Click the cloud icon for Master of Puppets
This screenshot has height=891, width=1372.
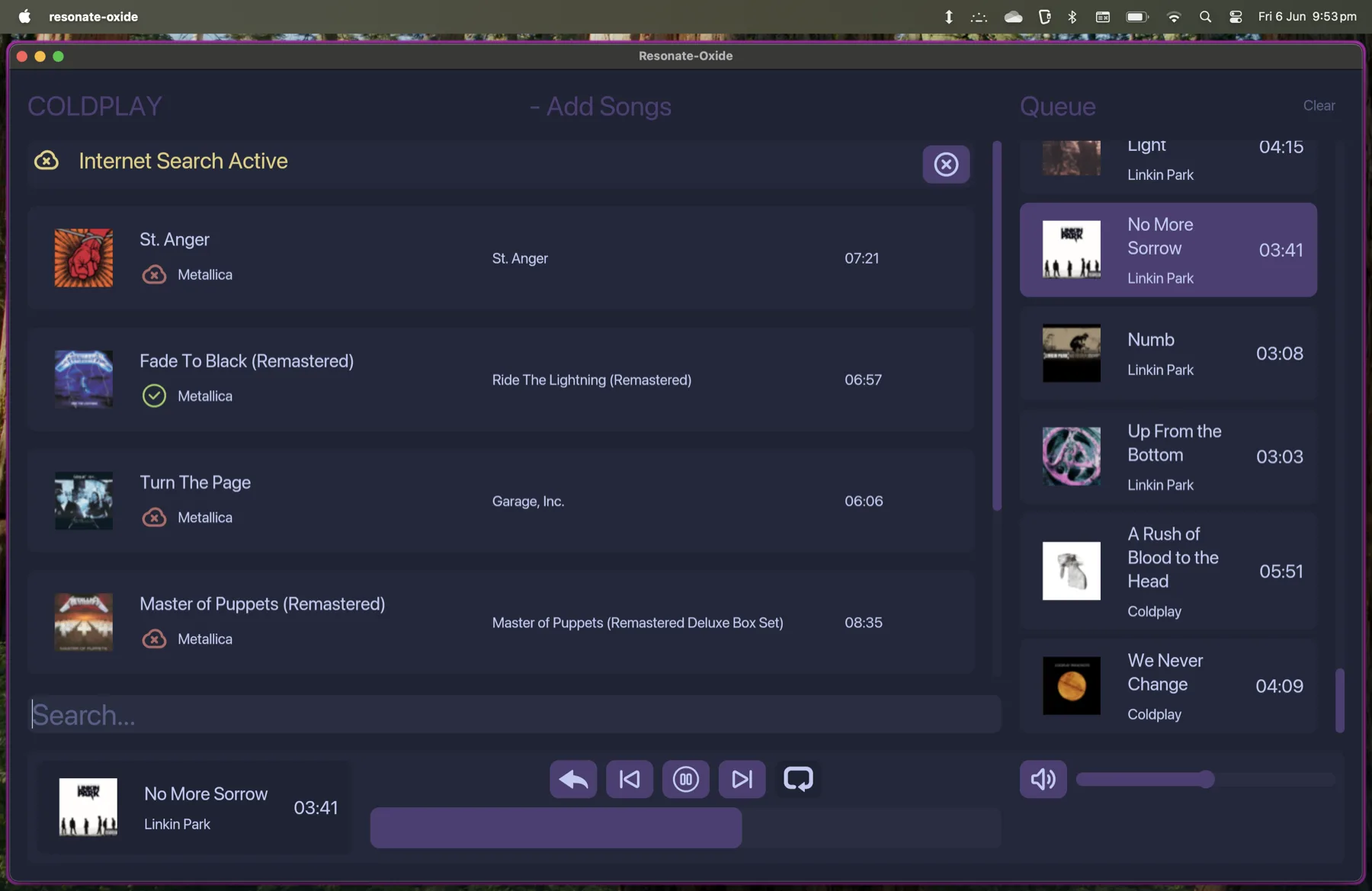pyautogui.click(x=154, y=639)
